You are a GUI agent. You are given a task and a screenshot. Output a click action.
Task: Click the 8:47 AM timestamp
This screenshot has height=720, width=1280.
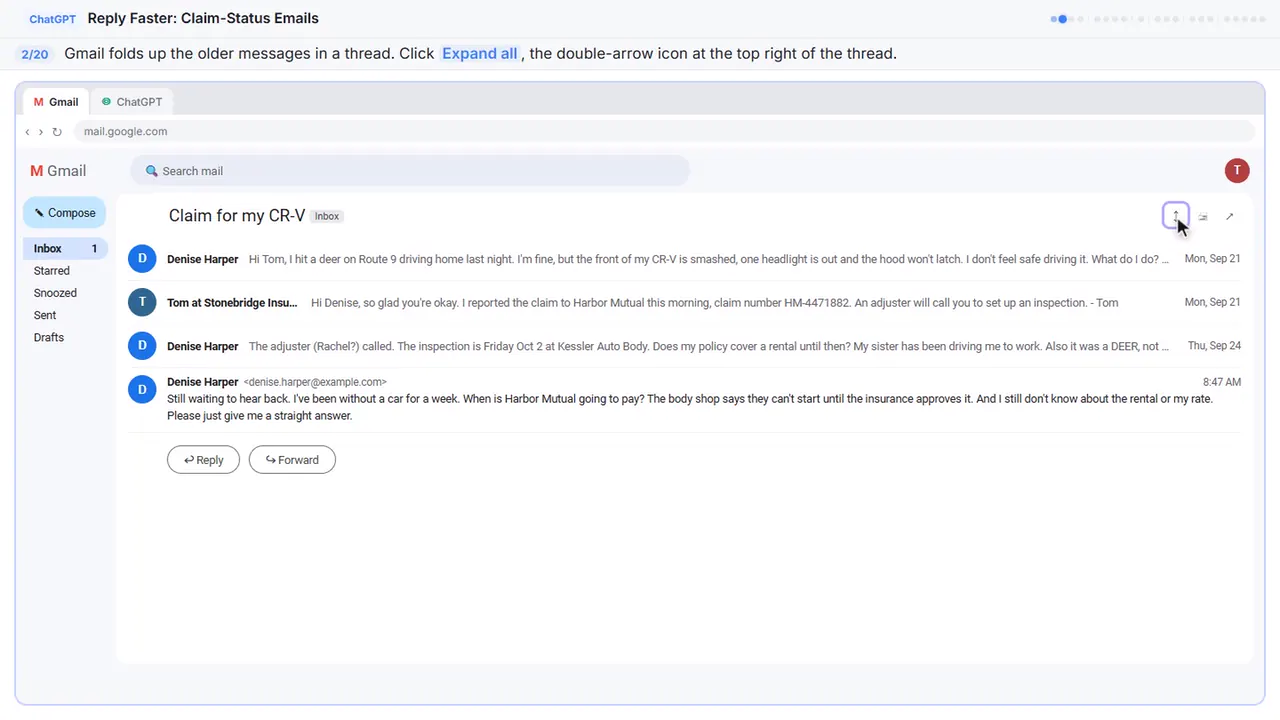pos(1222,382)
